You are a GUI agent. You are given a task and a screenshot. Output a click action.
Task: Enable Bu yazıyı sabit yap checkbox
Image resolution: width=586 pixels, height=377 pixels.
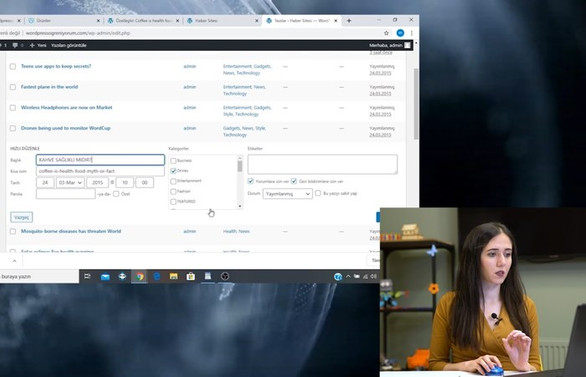[318, 193]
